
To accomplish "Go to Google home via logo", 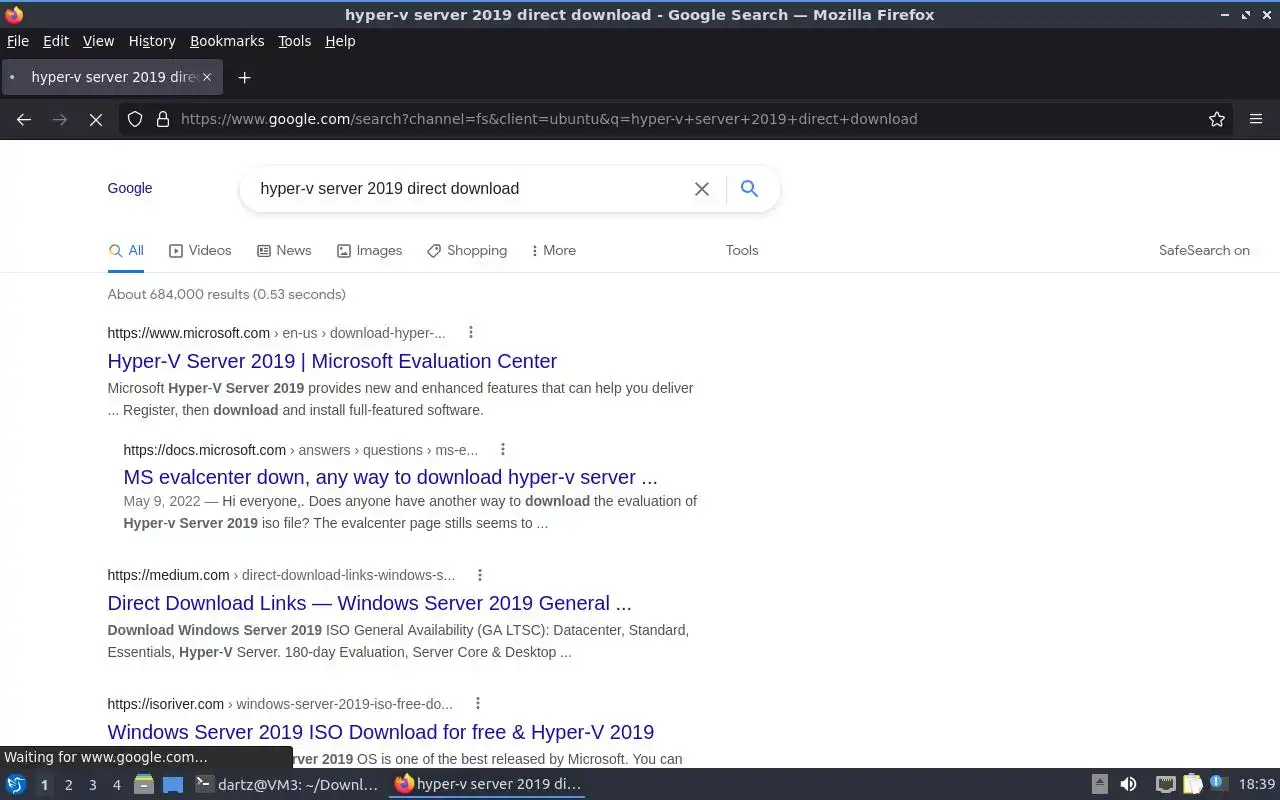I will (x=130, y=188).
